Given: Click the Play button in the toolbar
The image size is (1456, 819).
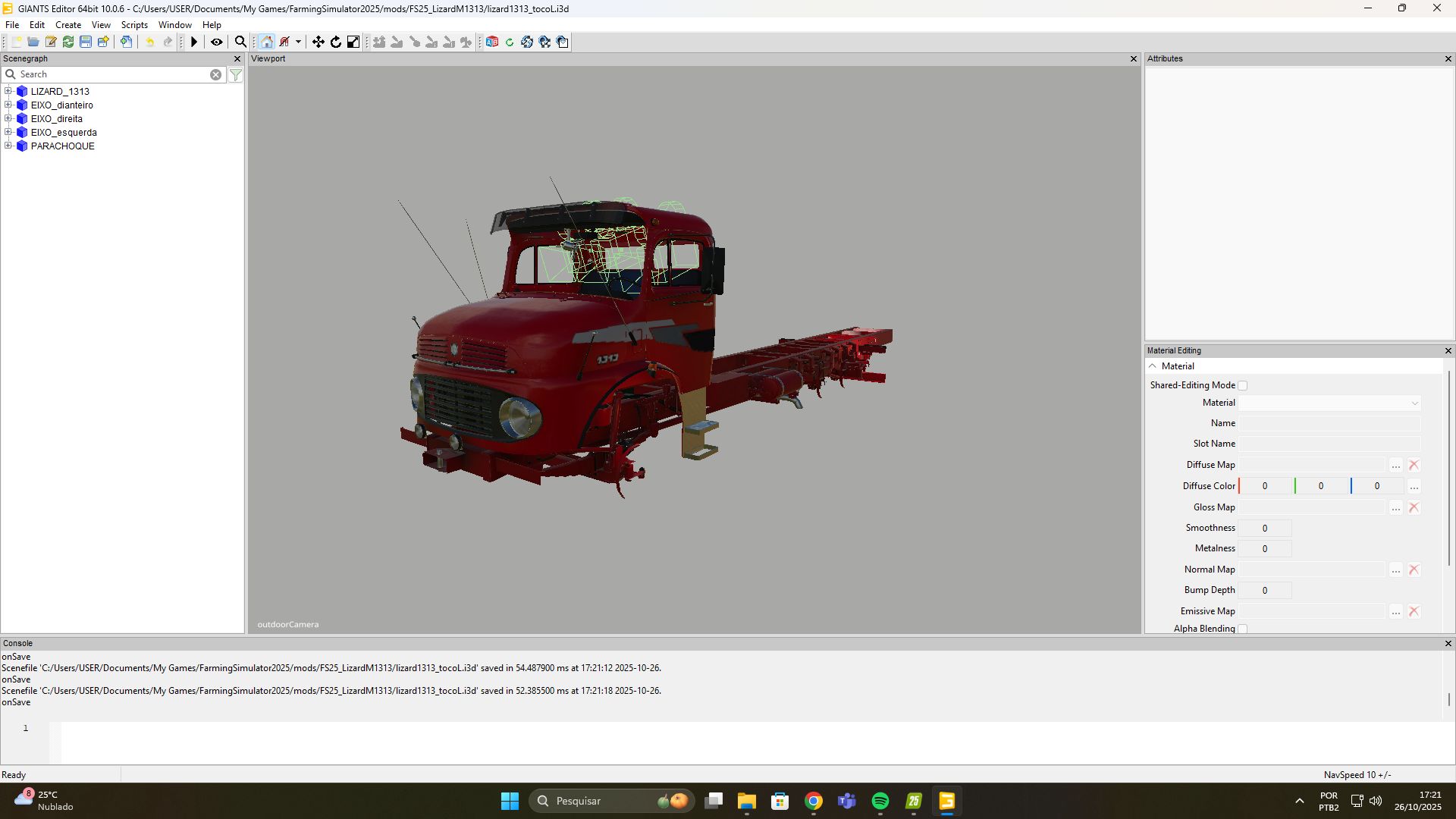Looking at the screenshot, I should point(194,42).
